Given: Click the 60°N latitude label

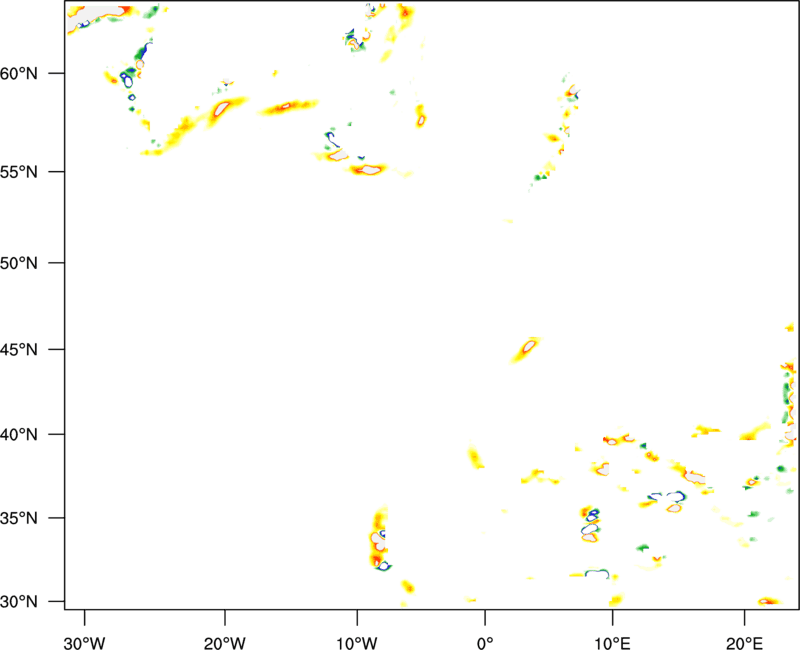Looking at the screenshot, I should [x=19, y=74].
